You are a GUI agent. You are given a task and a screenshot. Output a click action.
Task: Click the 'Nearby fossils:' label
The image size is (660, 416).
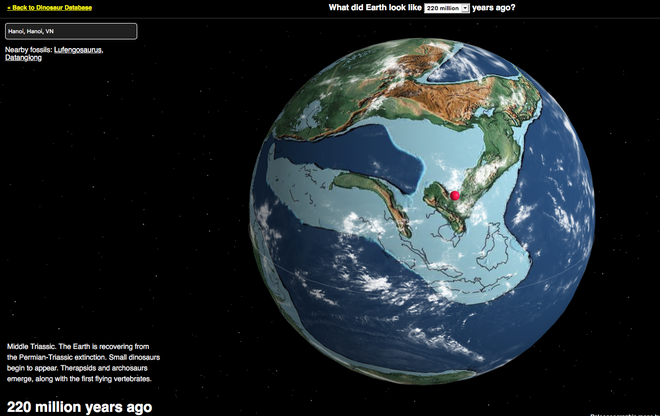[x=28, y=48]
